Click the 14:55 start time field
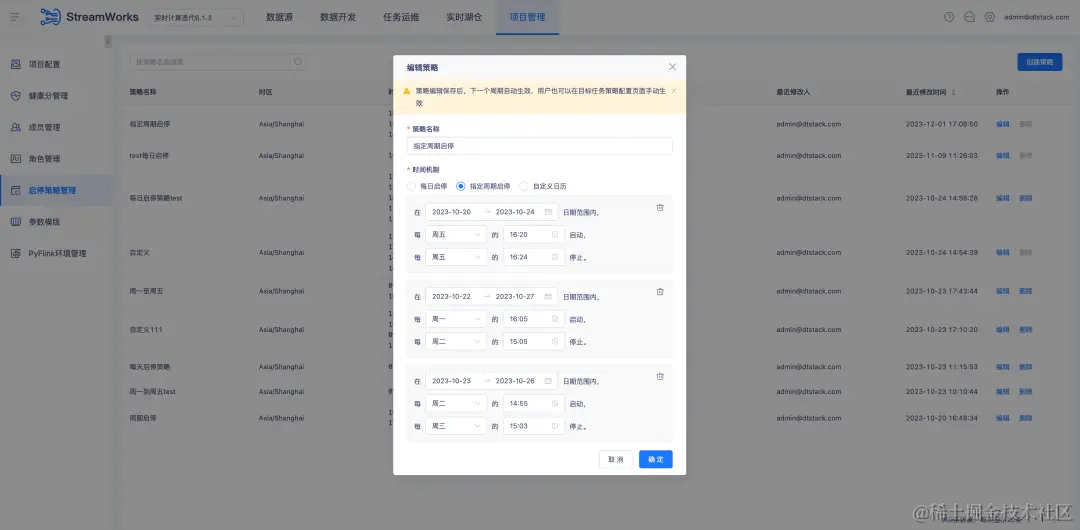 coord(534,404)
